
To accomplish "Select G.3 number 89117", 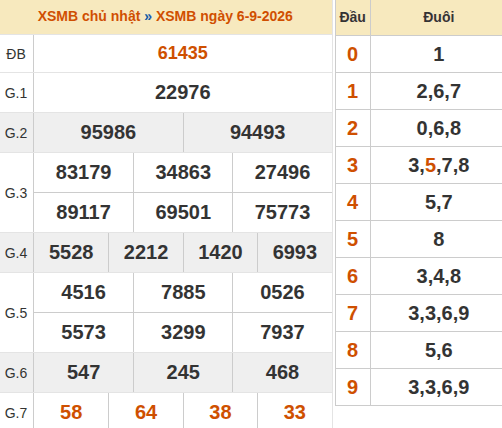I will coord(83,212).
